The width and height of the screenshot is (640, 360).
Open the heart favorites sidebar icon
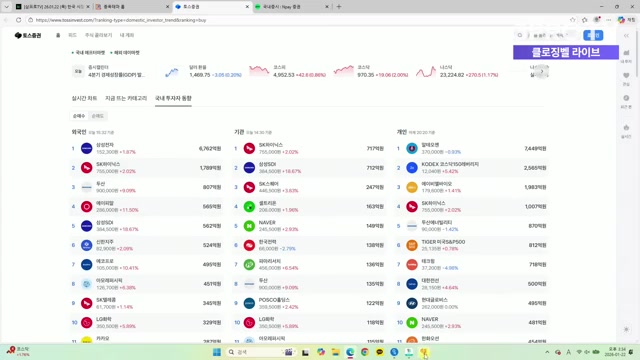(626, 76)
